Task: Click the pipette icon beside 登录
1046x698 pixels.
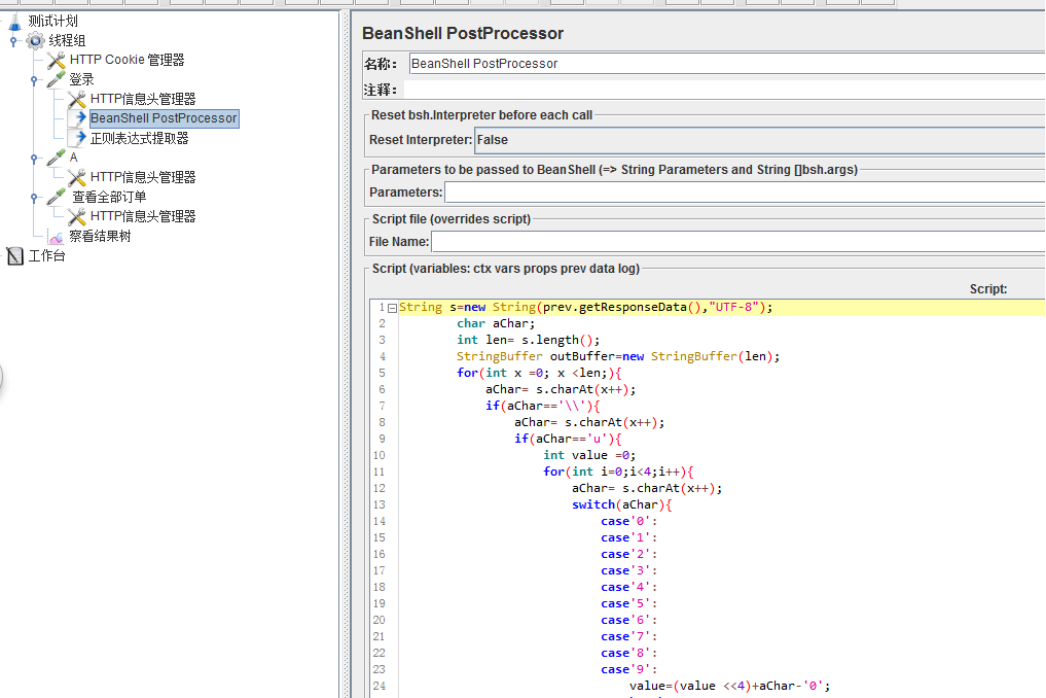Action: (56, 80)
